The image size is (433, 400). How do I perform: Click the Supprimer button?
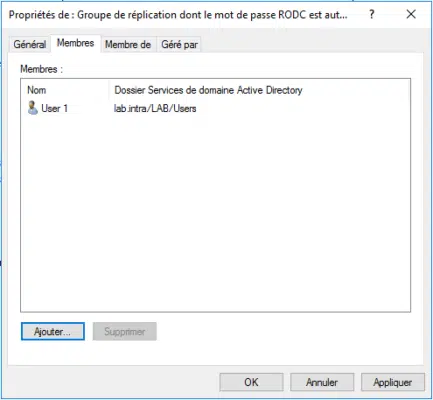pos(125,331)
